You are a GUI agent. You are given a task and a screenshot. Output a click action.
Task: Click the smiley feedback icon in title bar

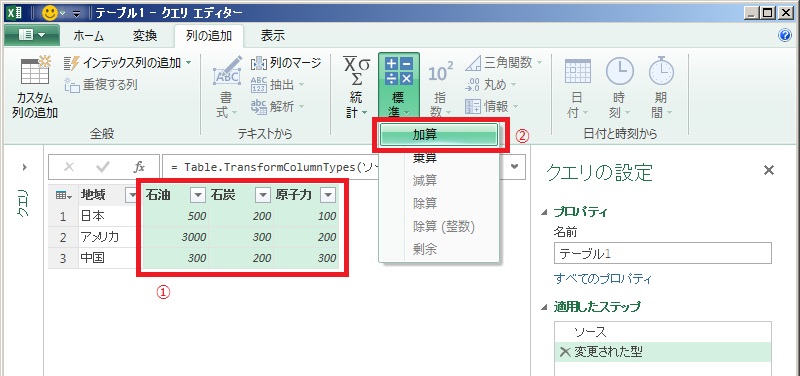coord(49,12)
